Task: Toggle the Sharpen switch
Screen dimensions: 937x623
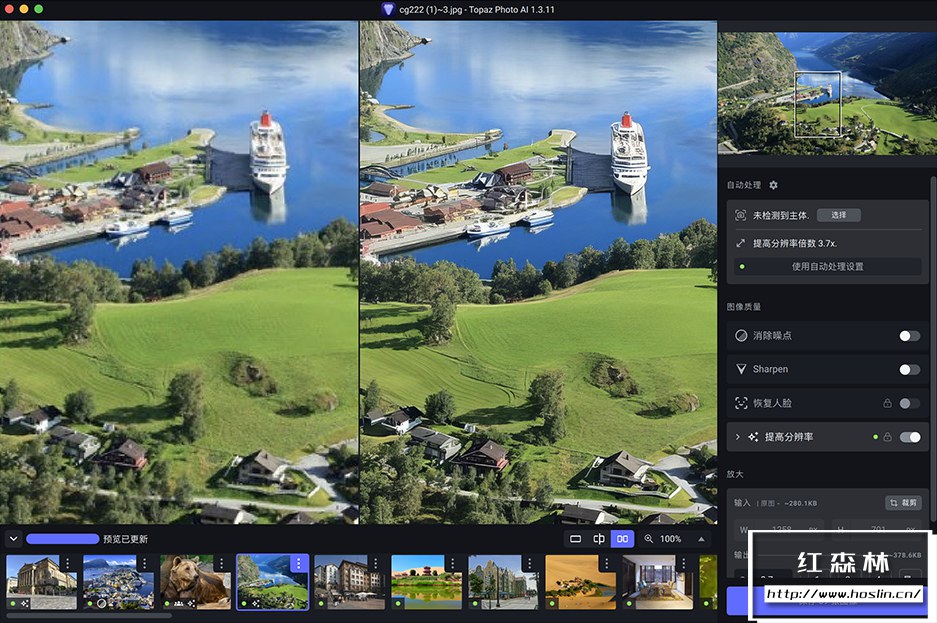Action: [x=910, y=370]
